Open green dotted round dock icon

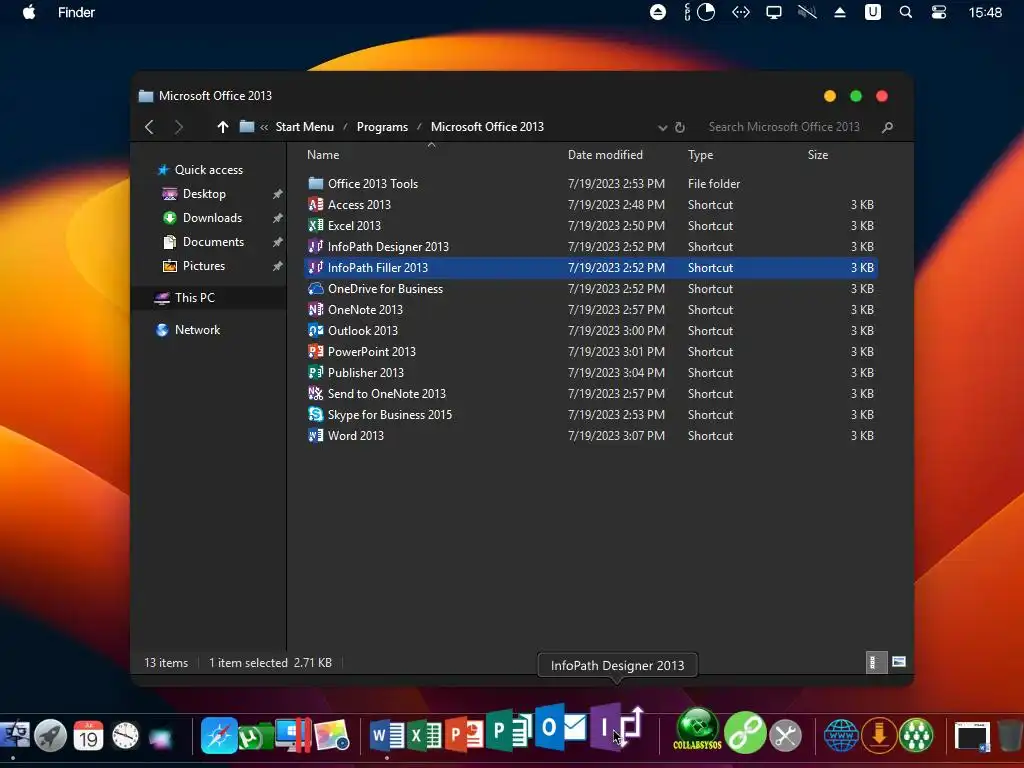click(916, 735)
